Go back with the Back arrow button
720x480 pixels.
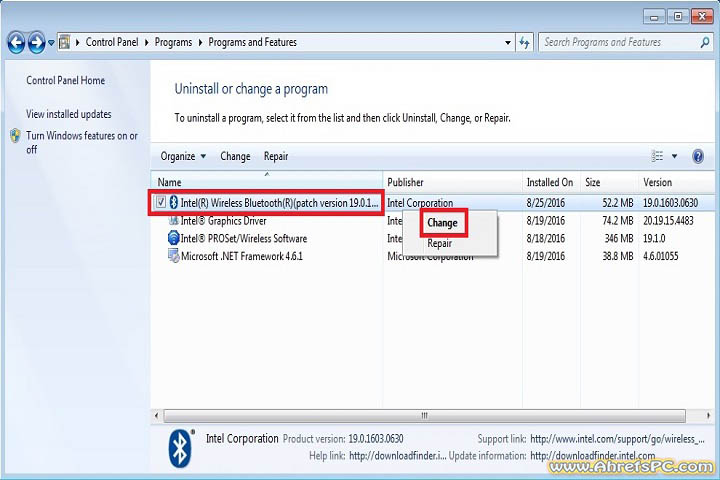tap(16, 43)
